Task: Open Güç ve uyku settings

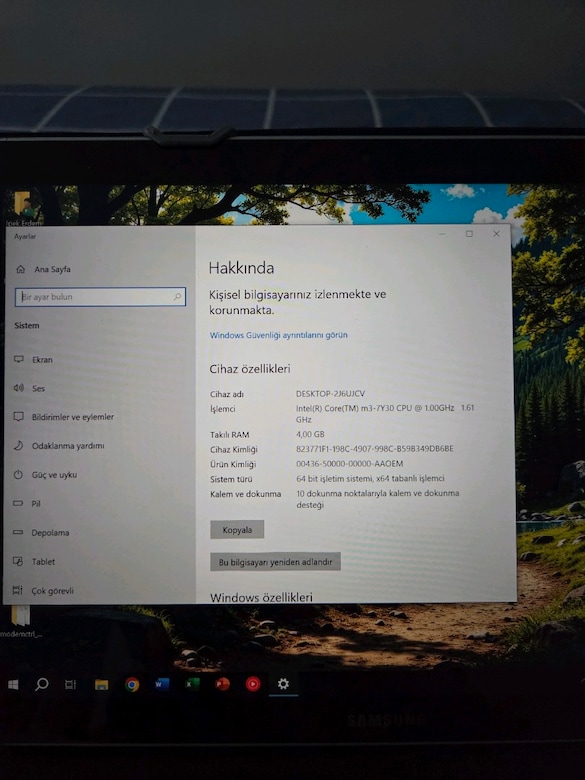Action: point(54,474)
